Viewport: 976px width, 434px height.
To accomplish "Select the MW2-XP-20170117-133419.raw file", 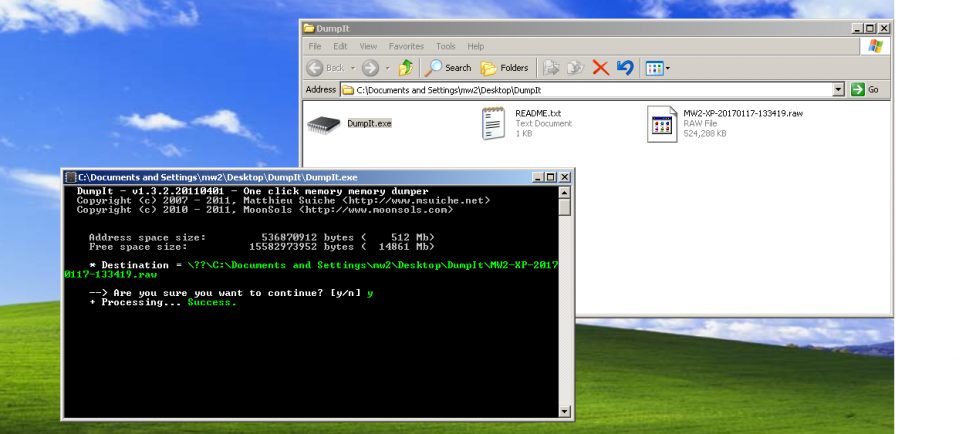I will [662, 124].
